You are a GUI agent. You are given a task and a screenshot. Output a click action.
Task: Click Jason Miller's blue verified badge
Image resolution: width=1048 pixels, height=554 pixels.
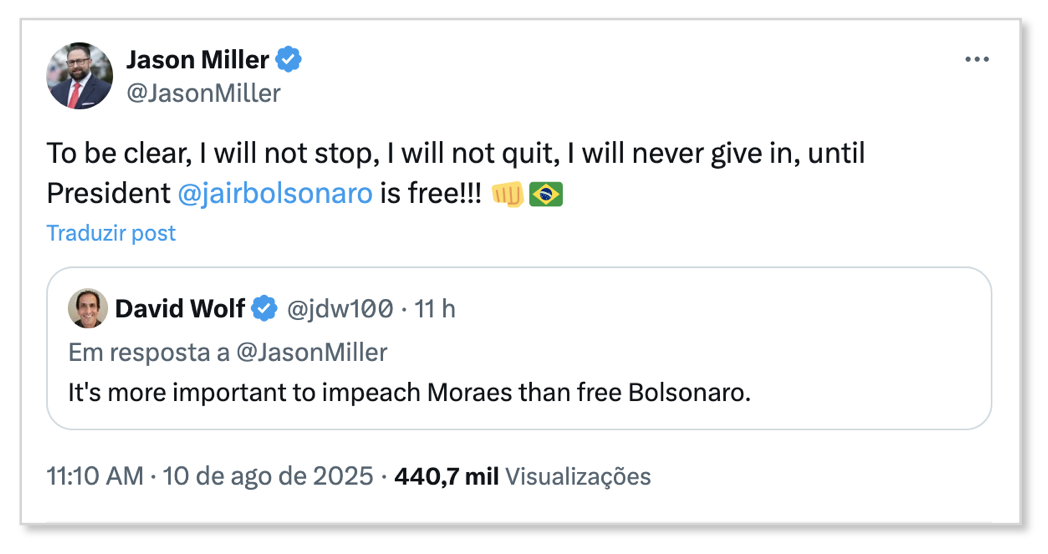[289, 59]
